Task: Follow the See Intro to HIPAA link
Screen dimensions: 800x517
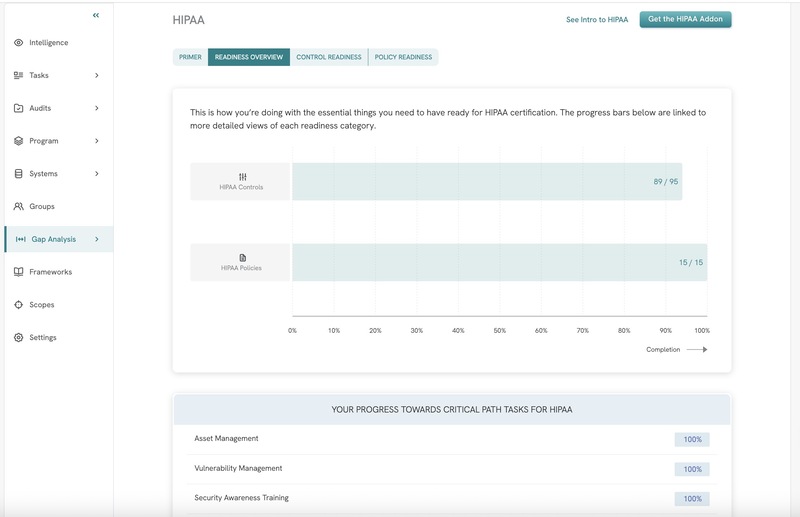Action: 597,19
